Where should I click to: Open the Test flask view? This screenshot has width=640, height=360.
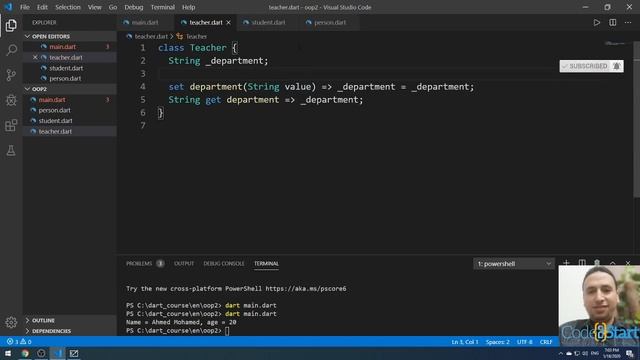(11, 150)
